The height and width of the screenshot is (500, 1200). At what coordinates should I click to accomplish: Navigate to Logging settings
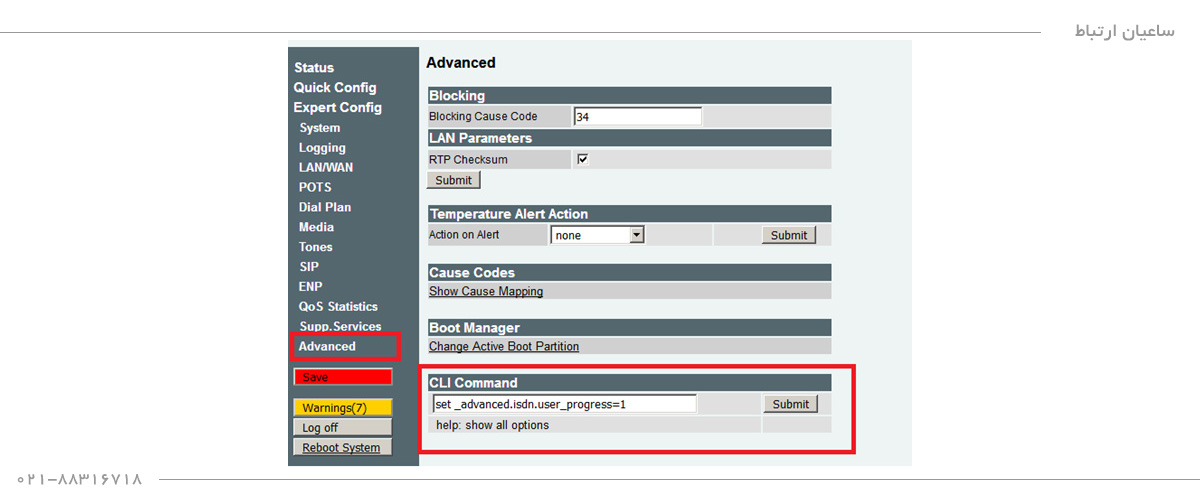click(322, 148)
